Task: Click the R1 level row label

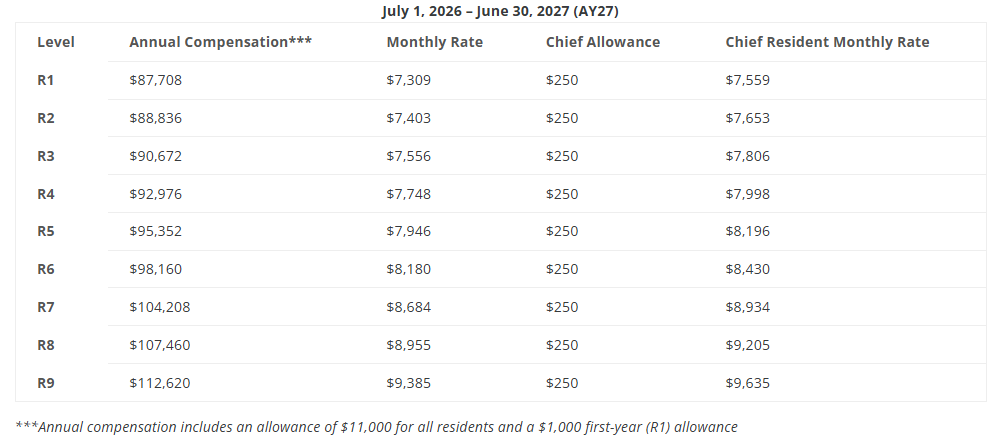Action: (x=46, y=80)
